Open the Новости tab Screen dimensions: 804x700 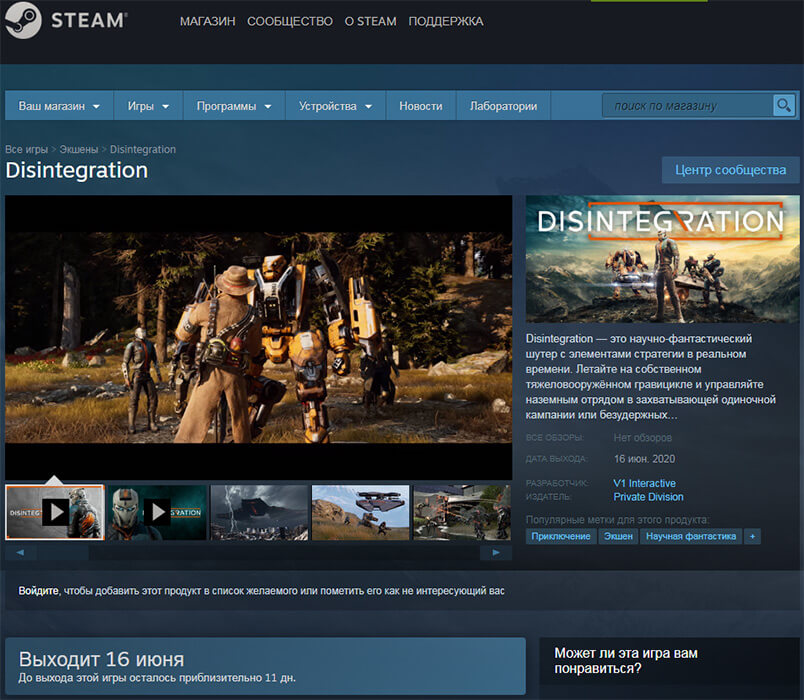421,106
